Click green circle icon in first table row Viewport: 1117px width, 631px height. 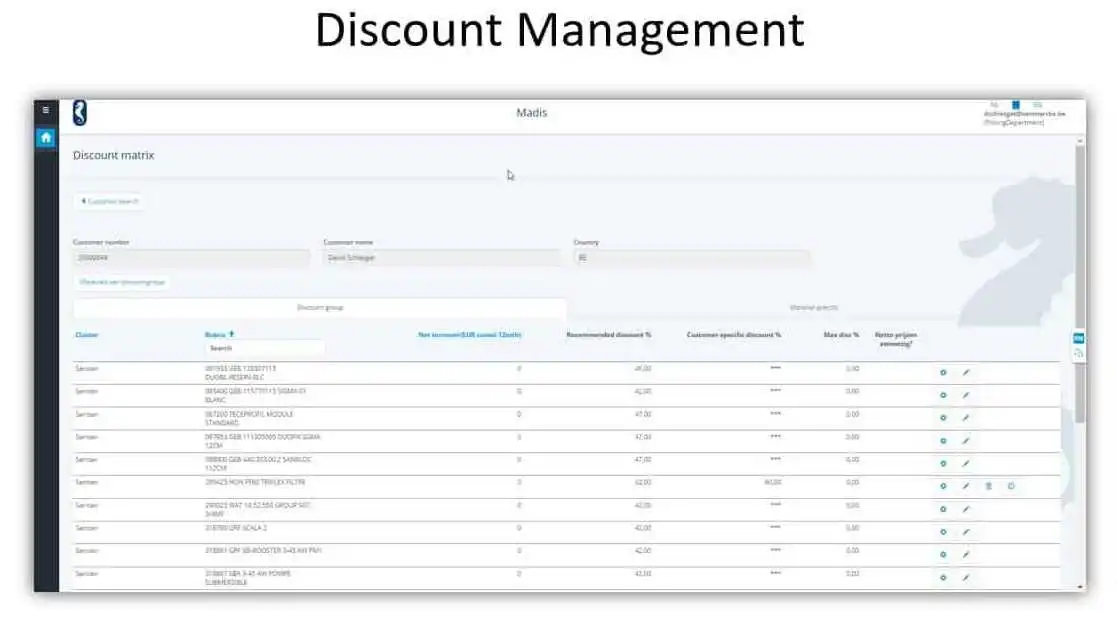[x=943, y=372]
